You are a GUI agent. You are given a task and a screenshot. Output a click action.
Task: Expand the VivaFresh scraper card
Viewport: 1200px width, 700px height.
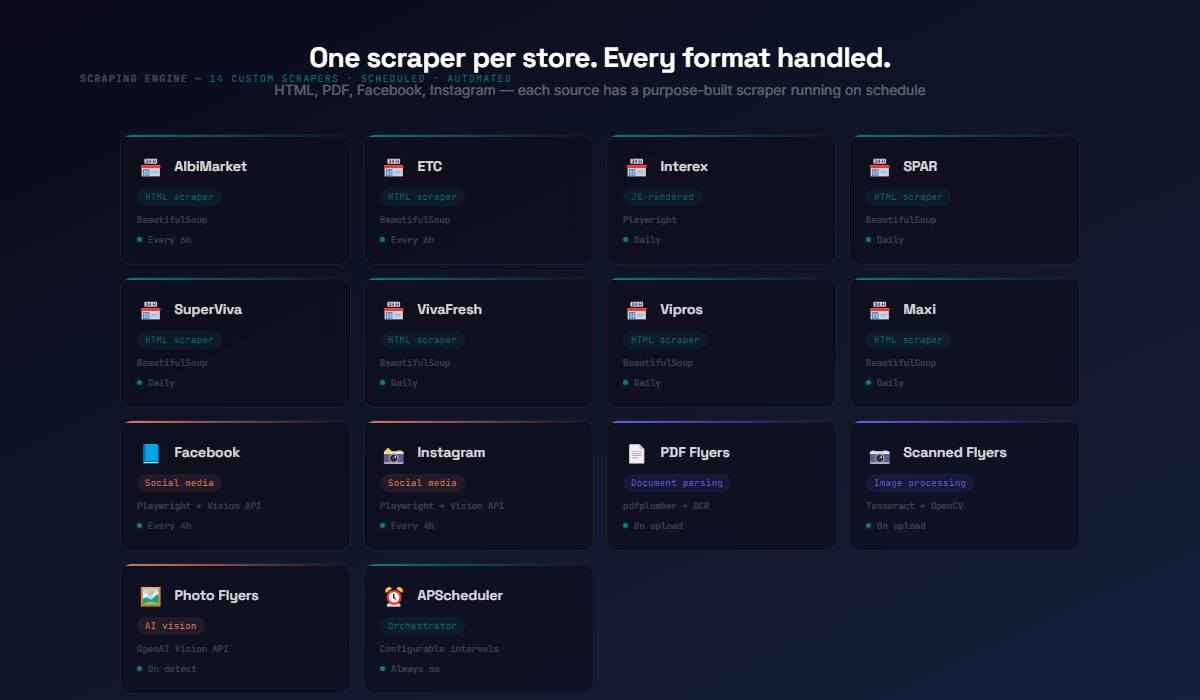click(478, 342)
